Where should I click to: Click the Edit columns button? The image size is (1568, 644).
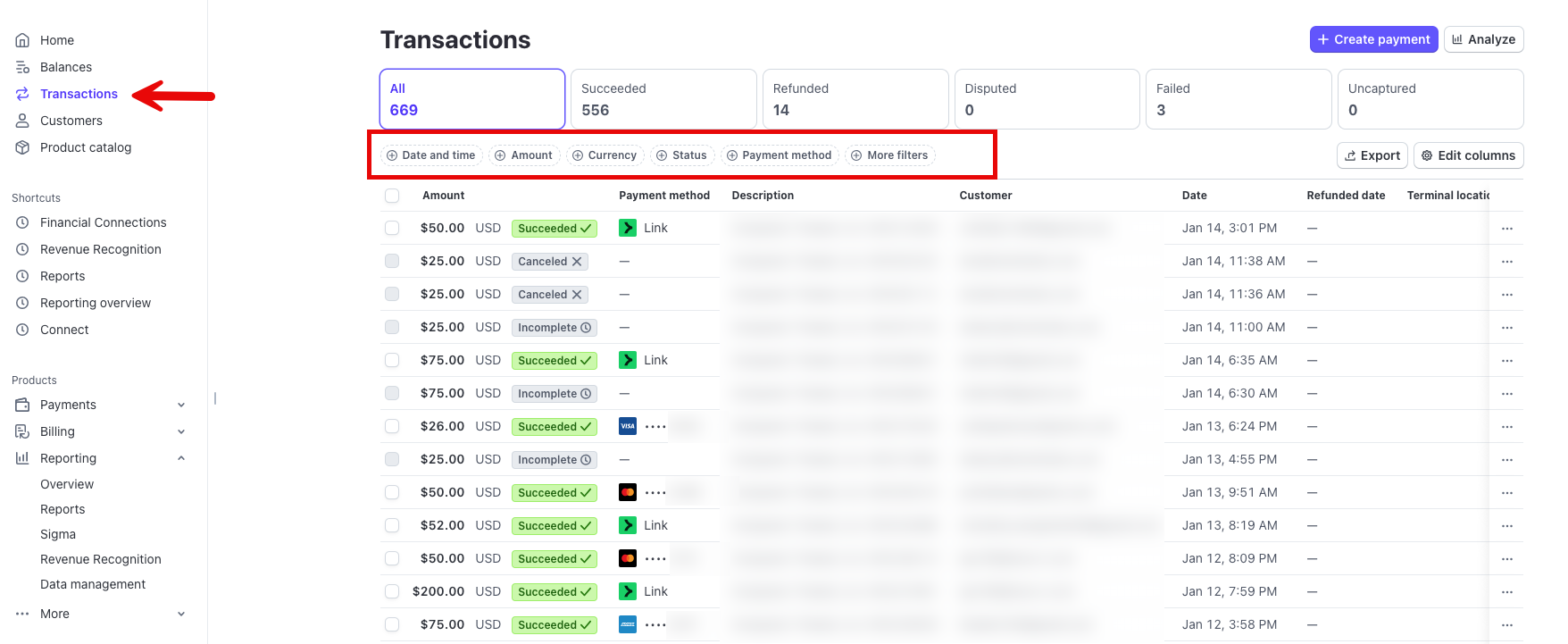pyautogui.click(x=1468, y=155)
